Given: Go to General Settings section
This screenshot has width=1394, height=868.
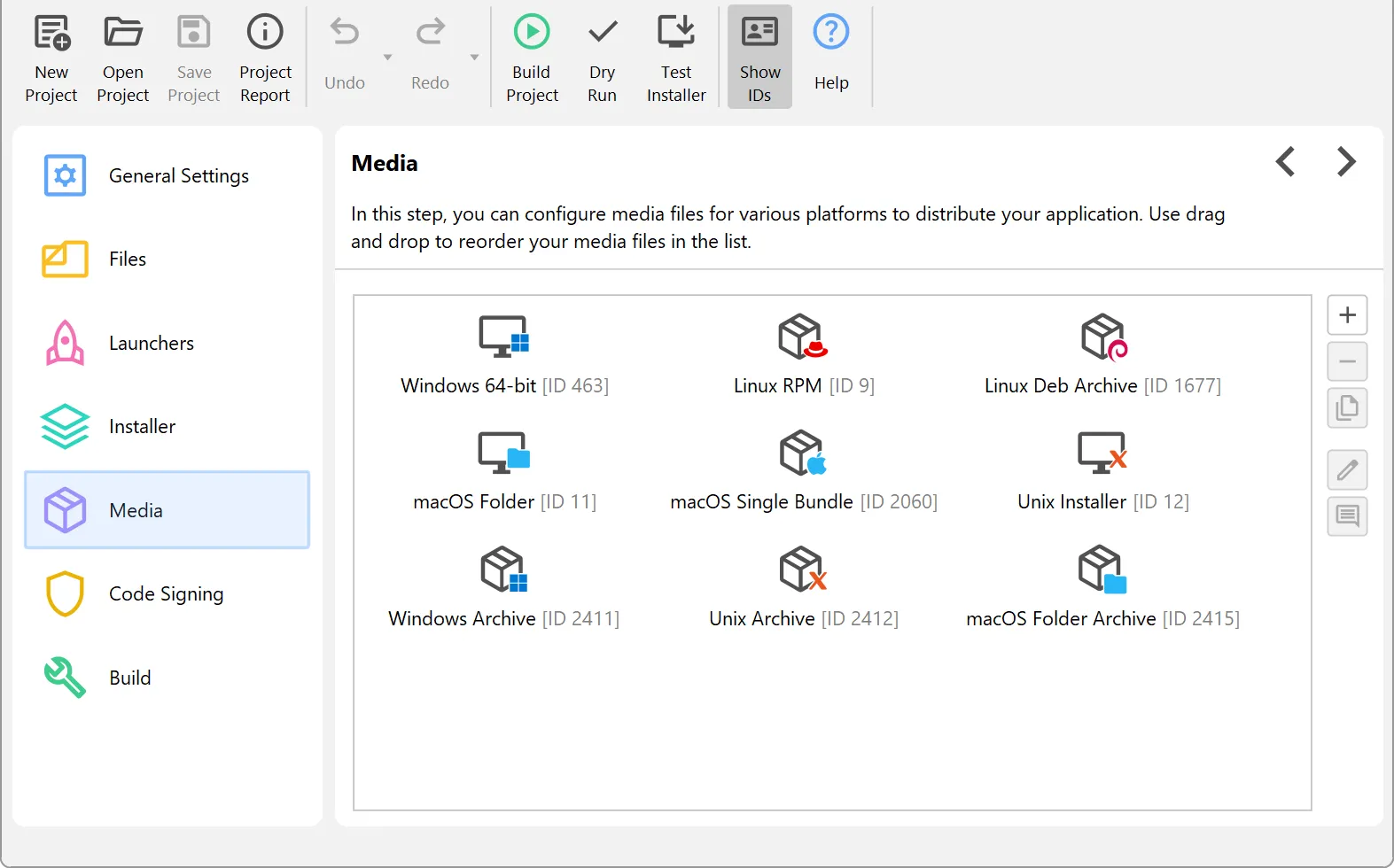Looking at the screenshot, I should (x=167, y=175).
